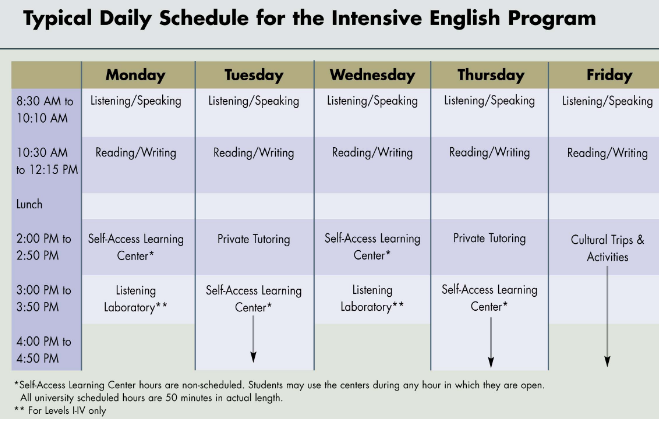Click the 4:00 PM to 4:50 PM time slot
This screenshot has height=421, width=659.
[x=46, y=350]
